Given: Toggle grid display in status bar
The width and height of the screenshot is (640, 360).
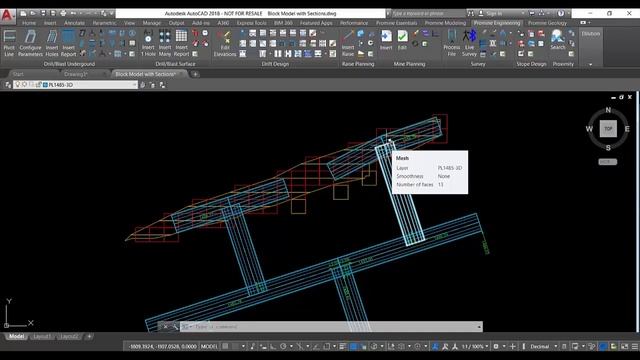Looking at the screenshot, I should pyautogui.click(x=225, y=347).
